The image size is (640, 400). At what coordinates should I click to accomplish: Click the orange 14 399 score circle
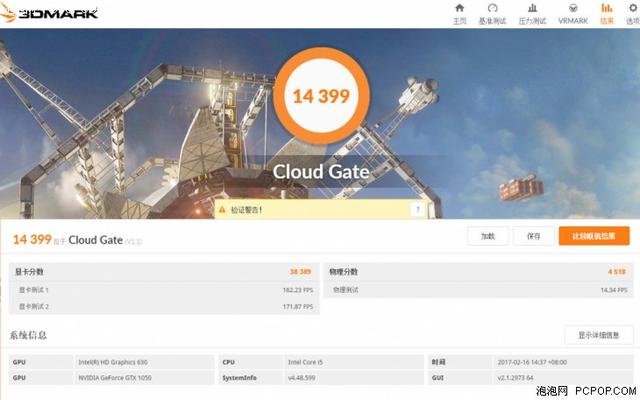(322, 96)
